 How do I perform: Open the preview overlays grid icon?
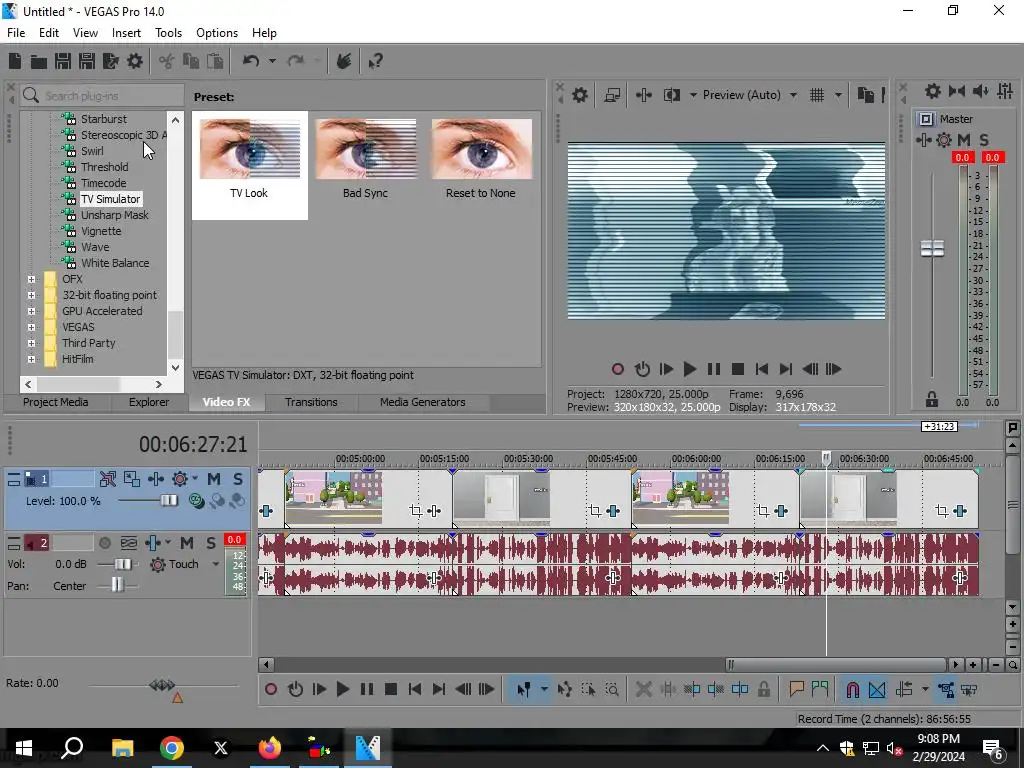[x=817, y=95]
